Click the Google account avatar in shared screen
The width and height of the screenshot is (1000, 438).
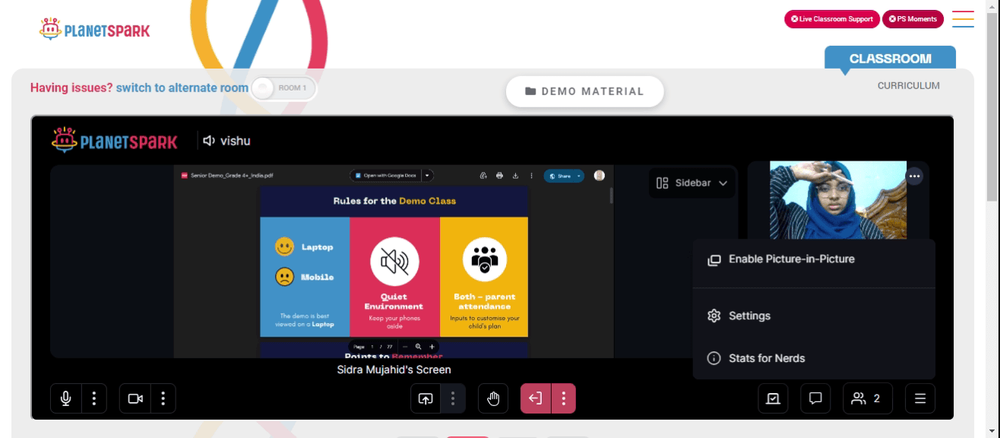(x=599, y=175)
